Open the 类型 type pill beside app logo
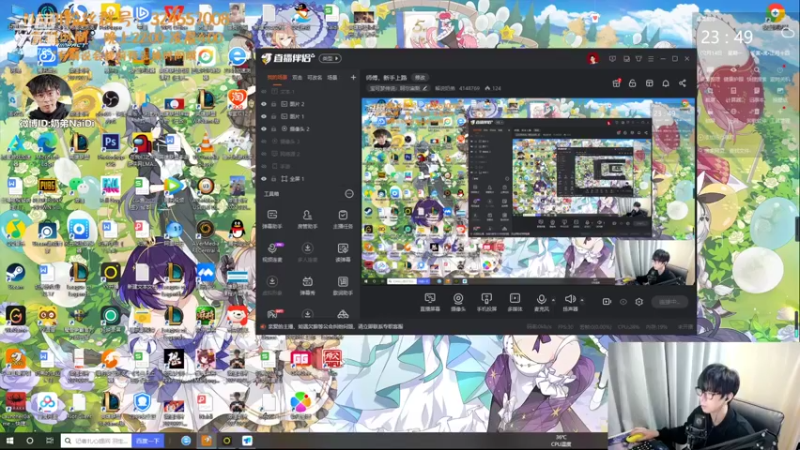This screenshot has height=450, width=800. point(330,59)
